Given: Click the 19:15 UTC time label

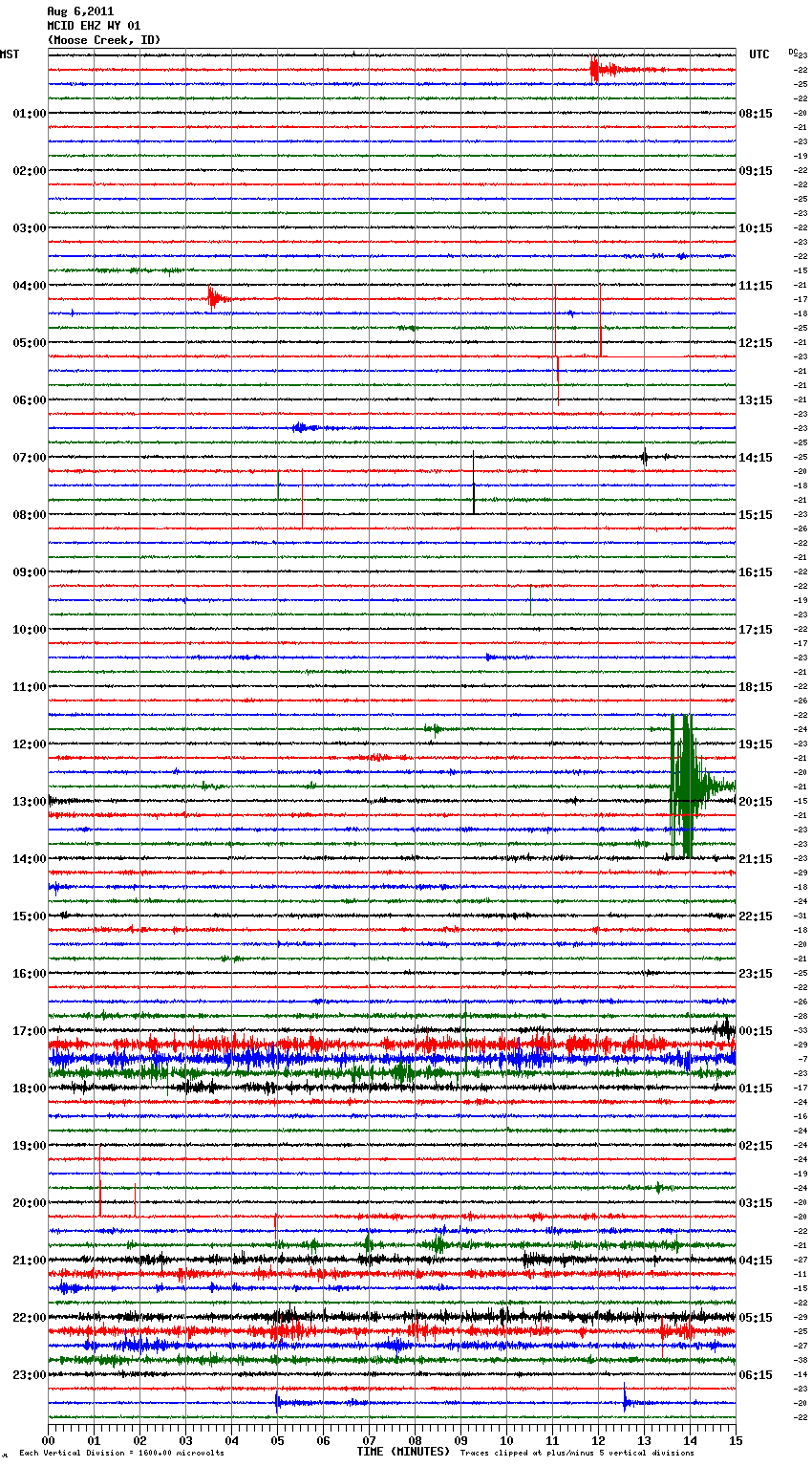Looking at the screenshot, I should tap(756, 744).
